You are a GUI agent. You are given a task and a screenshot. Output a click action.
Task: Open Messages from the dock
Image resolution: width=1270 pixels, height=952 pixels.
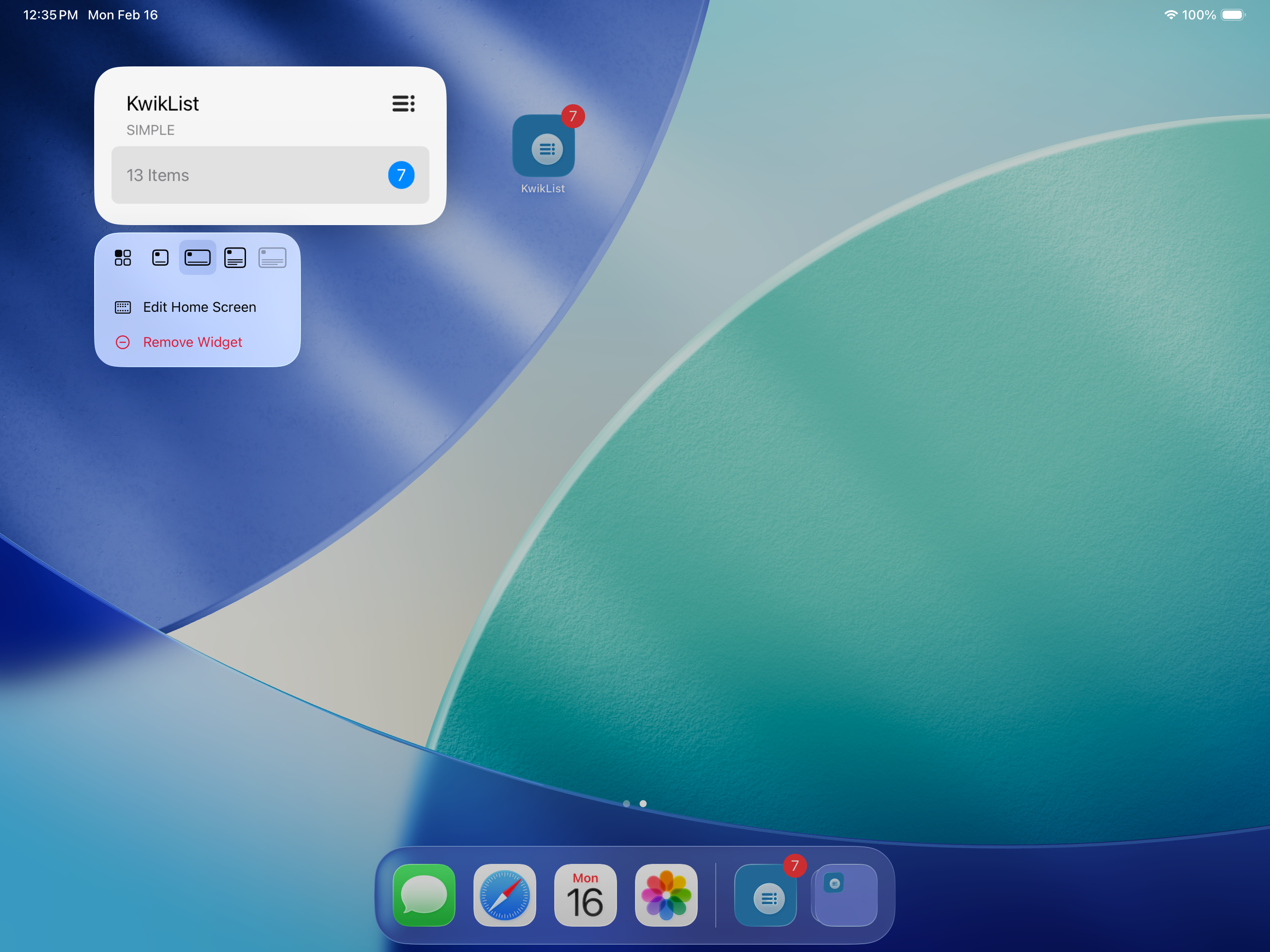424,895
